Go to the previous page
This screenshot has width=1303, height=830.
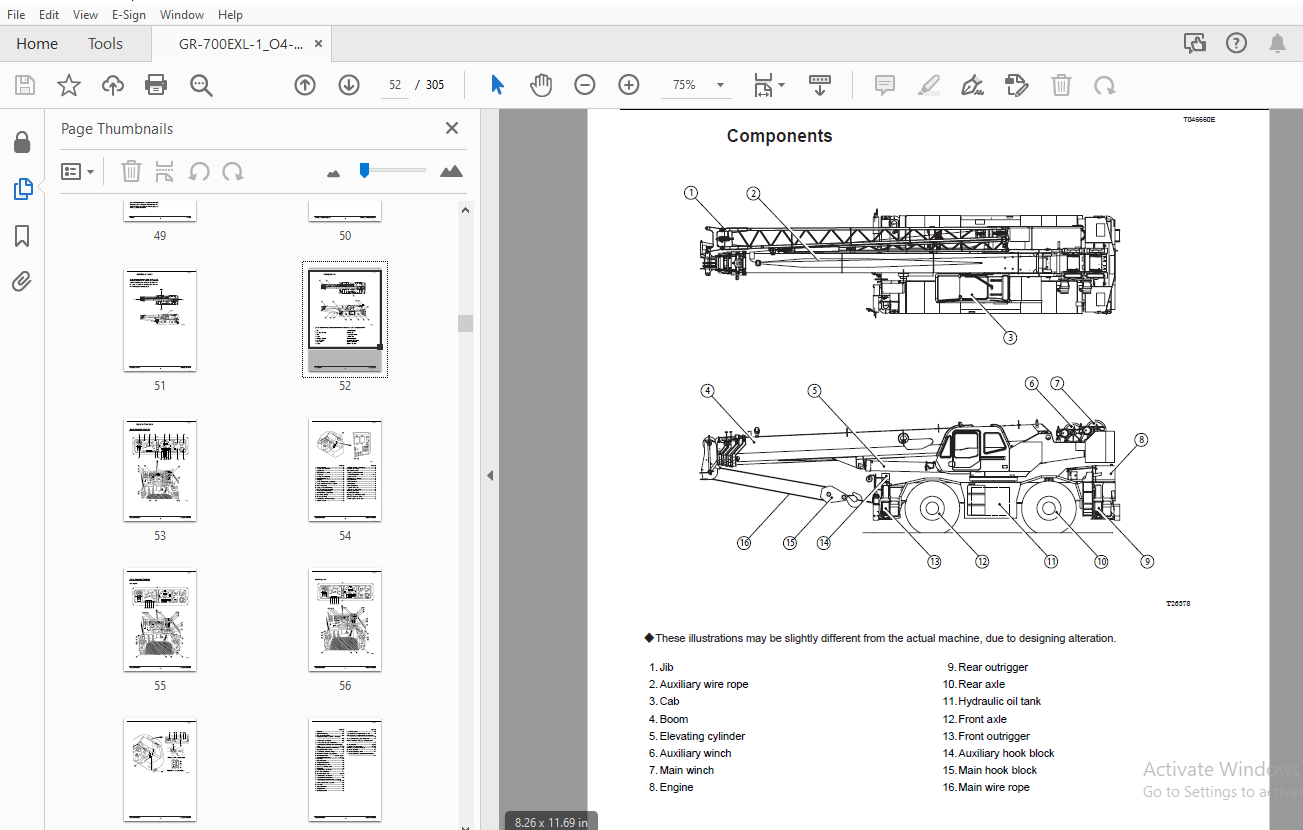(305, 85)
